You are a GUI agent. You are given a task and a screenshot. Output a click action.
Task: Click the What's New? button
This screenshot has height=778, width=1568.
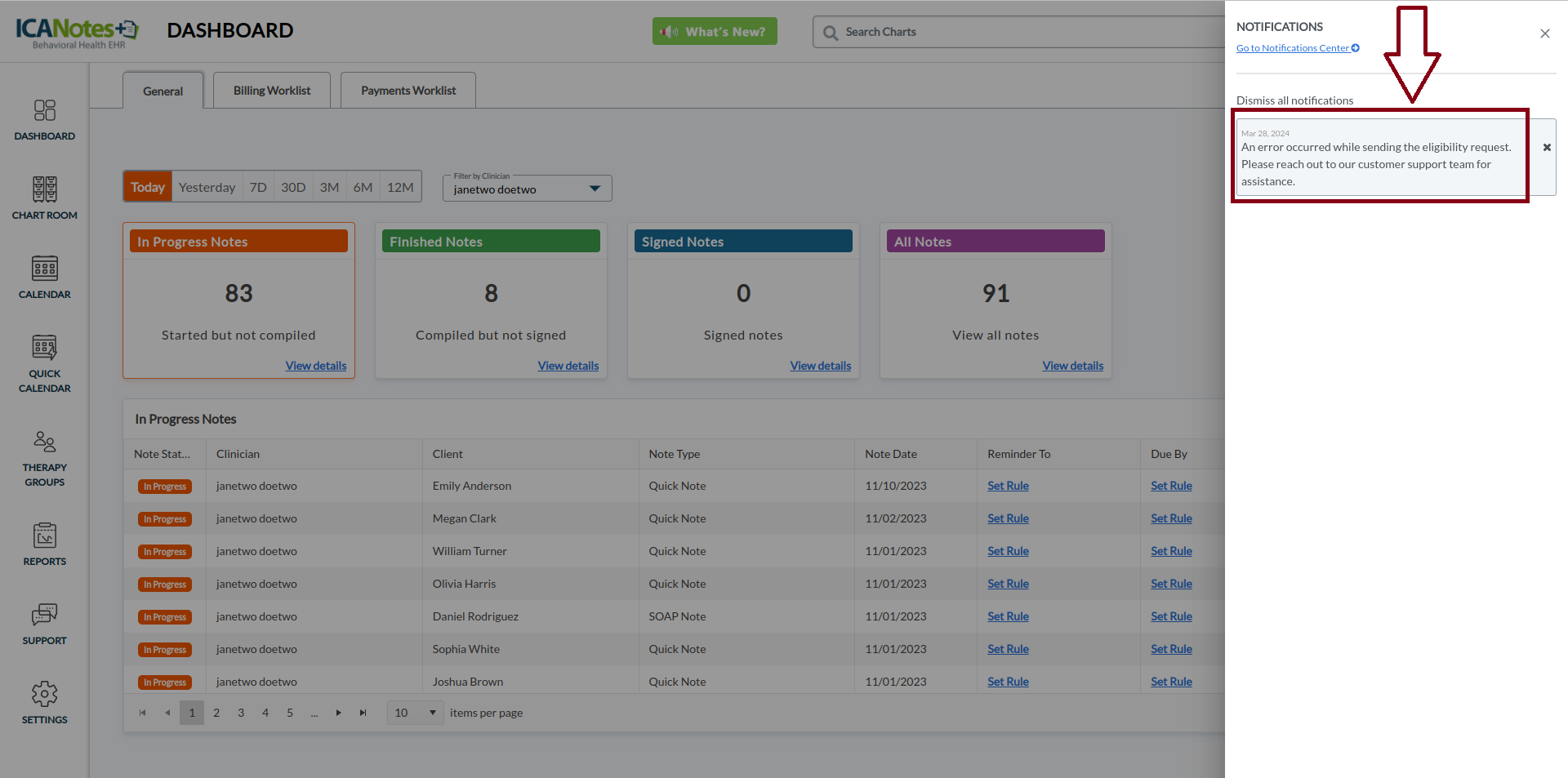pos(715,32)
